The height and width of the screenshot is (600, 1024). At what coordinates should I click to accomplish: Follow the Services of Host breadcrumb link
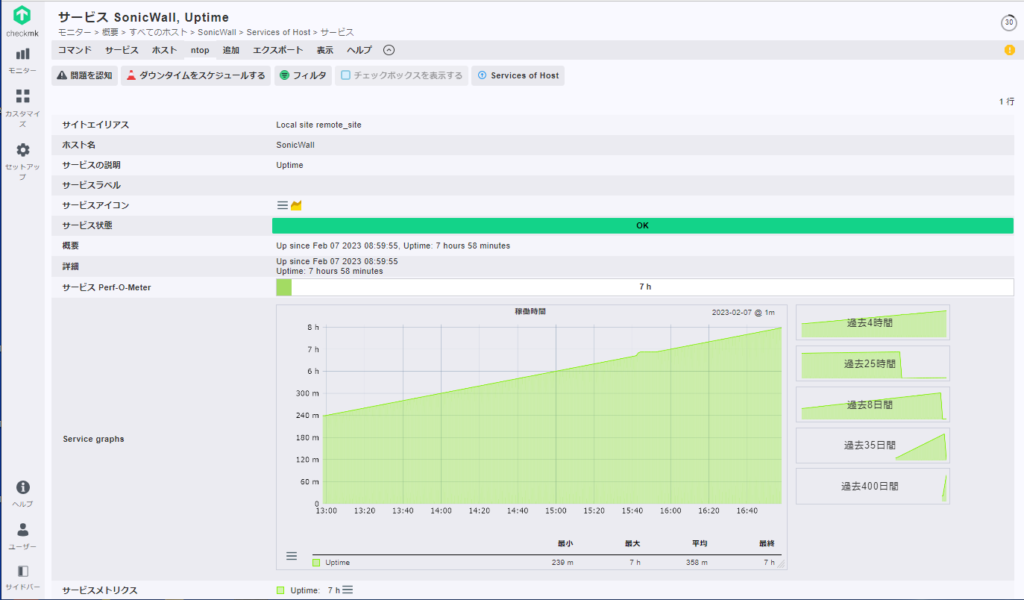[278, 32]
